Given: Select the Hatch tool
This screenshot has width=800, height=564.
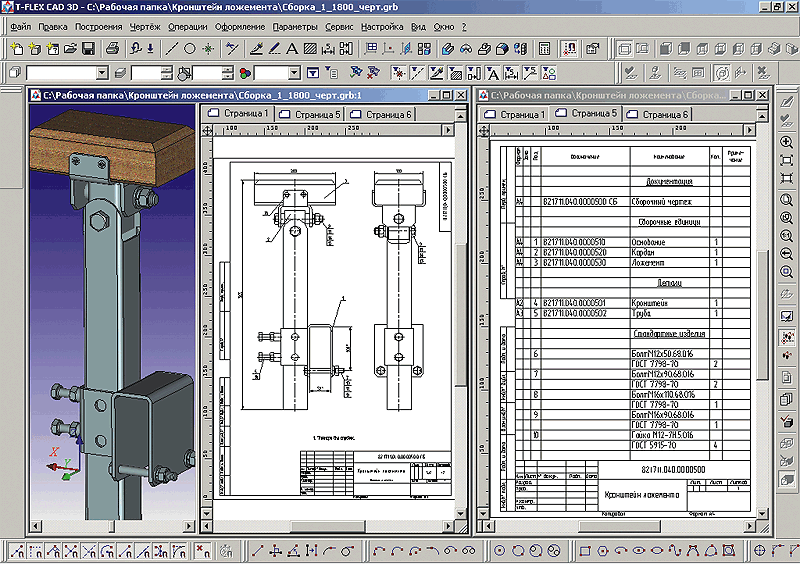Looking at the screenshot, I should click(310, 49).
